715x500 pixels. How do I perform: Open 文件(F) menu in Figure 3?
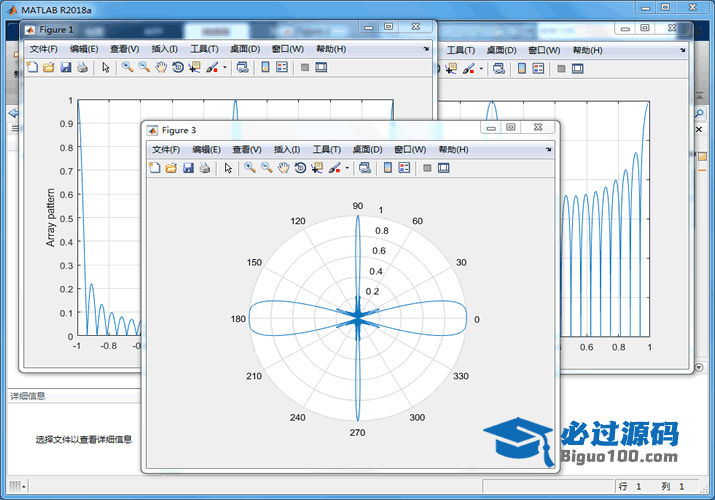[x=166, y=149]
